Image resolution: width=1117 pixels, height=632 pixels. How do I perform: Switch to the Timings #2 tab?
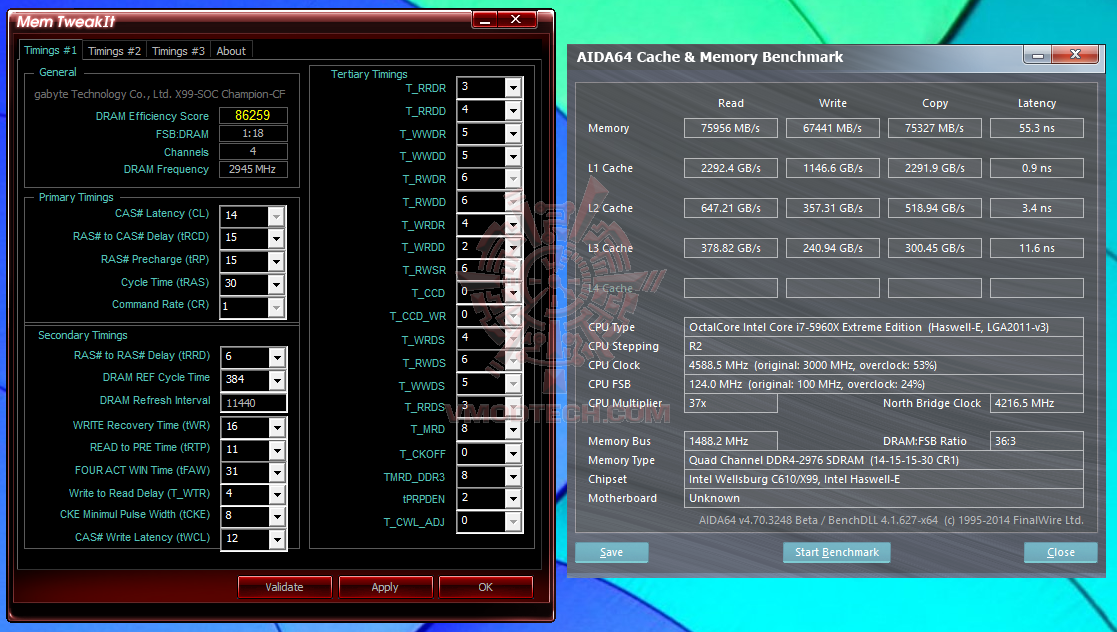click(115, 51)
